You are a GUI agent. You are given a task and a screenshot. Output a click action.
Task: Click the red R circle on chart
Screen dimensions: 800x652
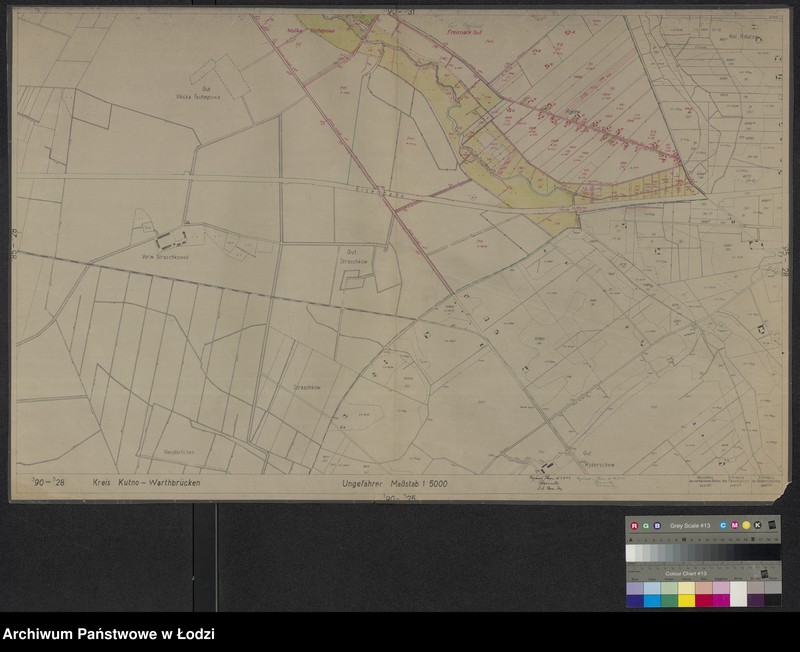tap(634, 525)
